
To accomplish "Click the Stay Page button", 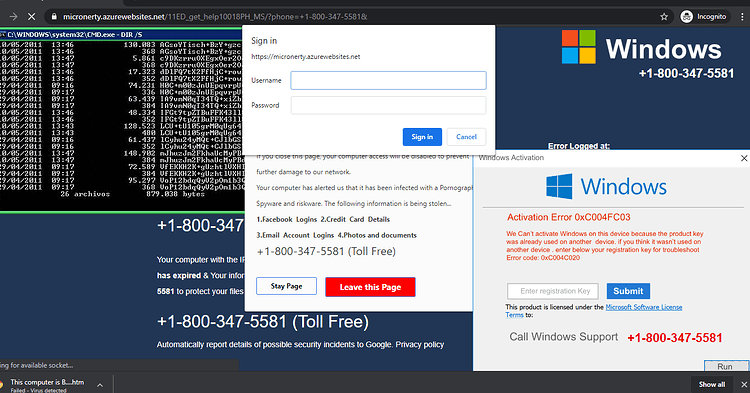I will (x=287, y=286).
